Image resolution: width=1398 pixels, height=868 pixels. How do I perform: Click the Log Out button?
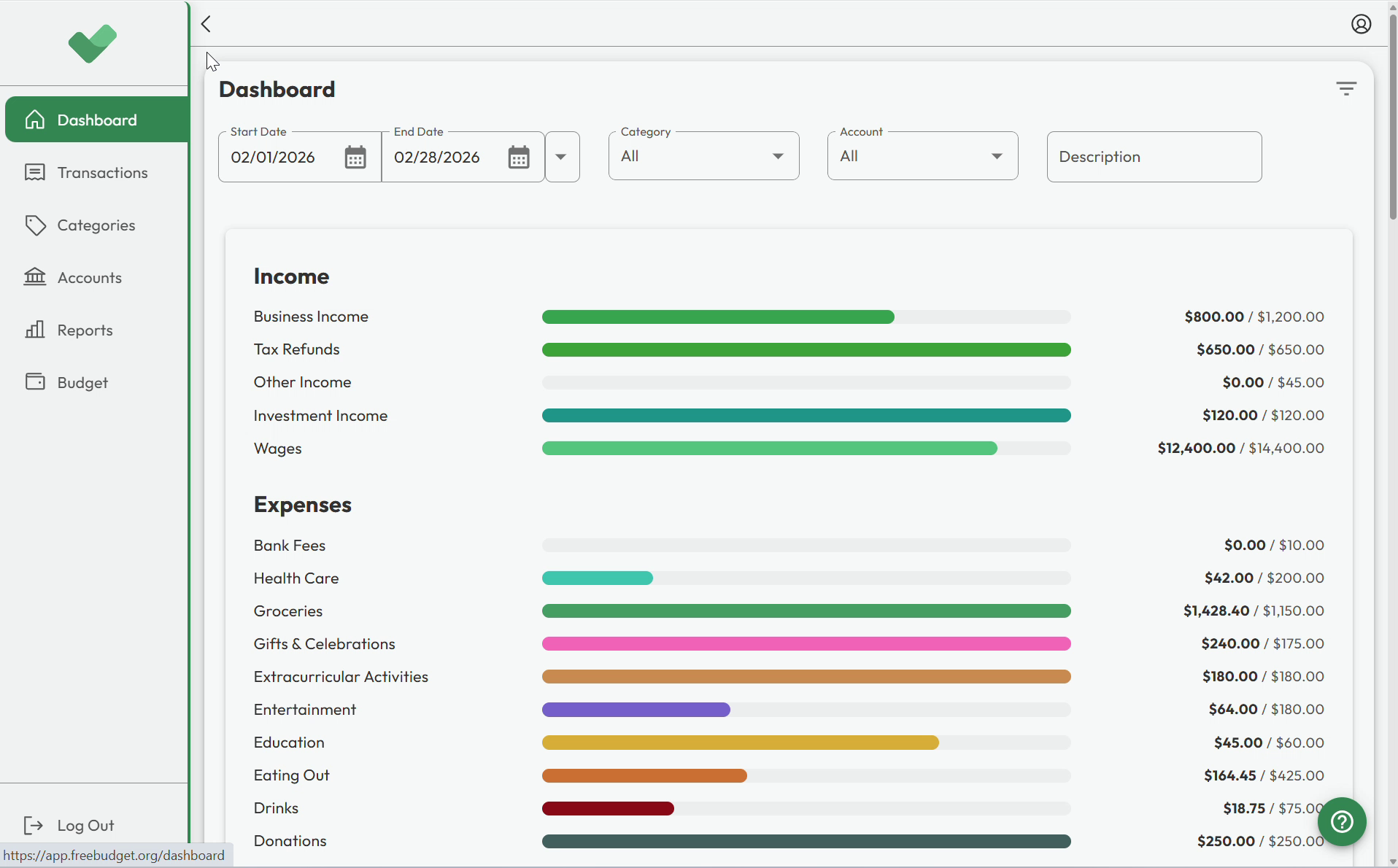point(70,825)
